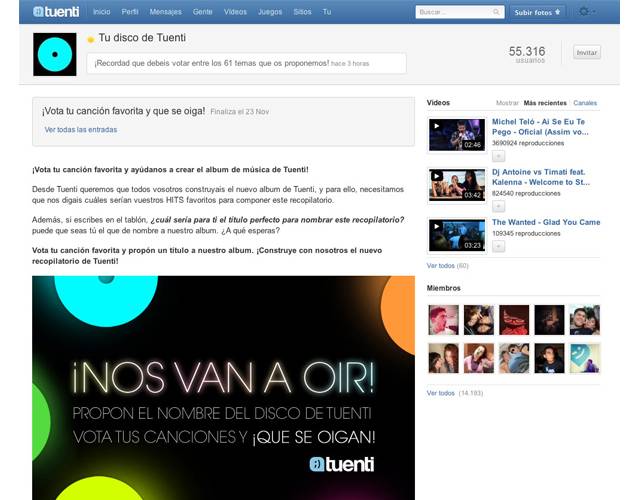
Task: Click the 109345 reproducciones count
Action: (x=526, y=233)
